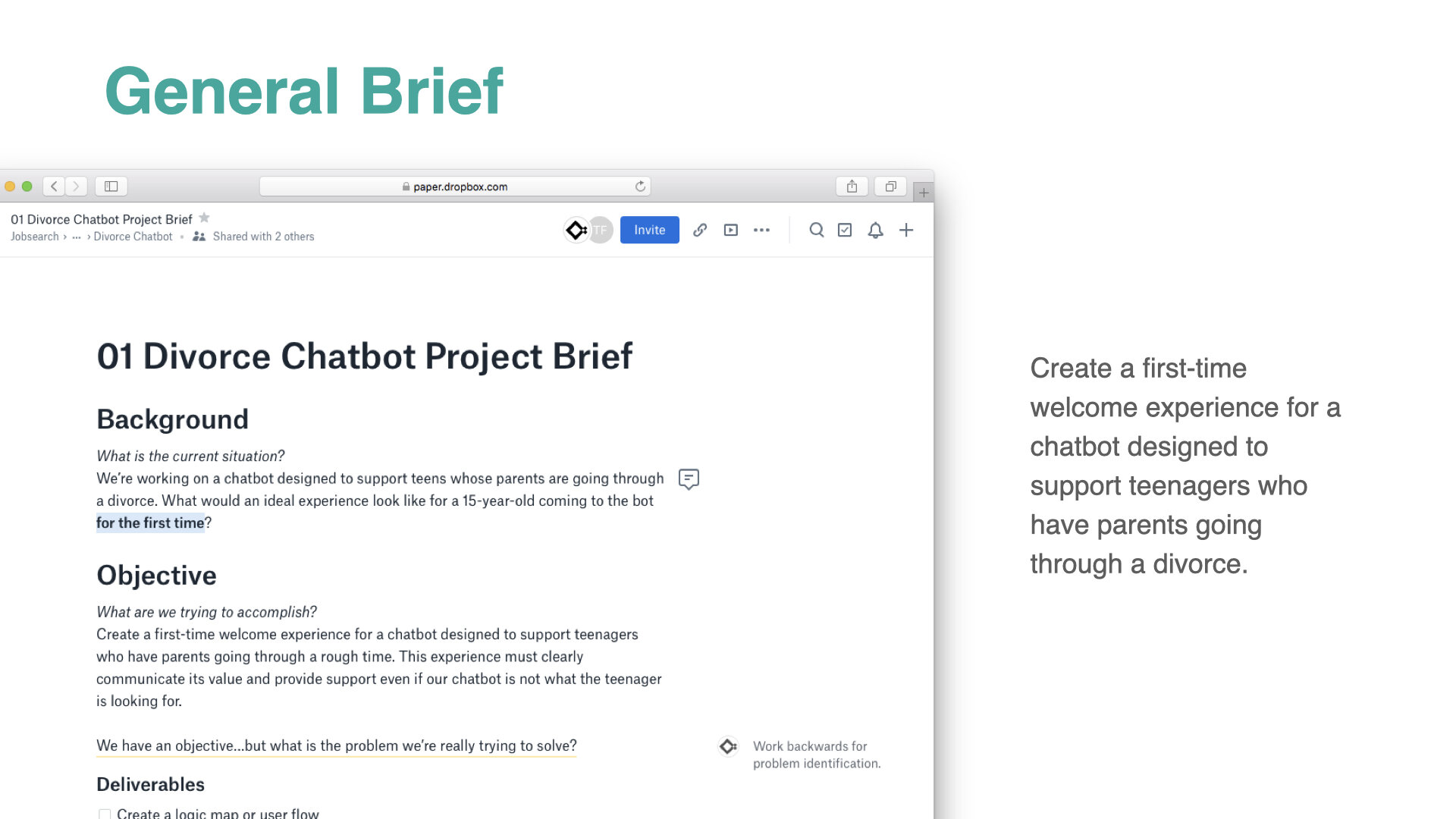Image resolution: width=1456 pixels, height=819 pixels.
Task: Toggle the collaborative user avatar
Action: click(x=600, y=230)
